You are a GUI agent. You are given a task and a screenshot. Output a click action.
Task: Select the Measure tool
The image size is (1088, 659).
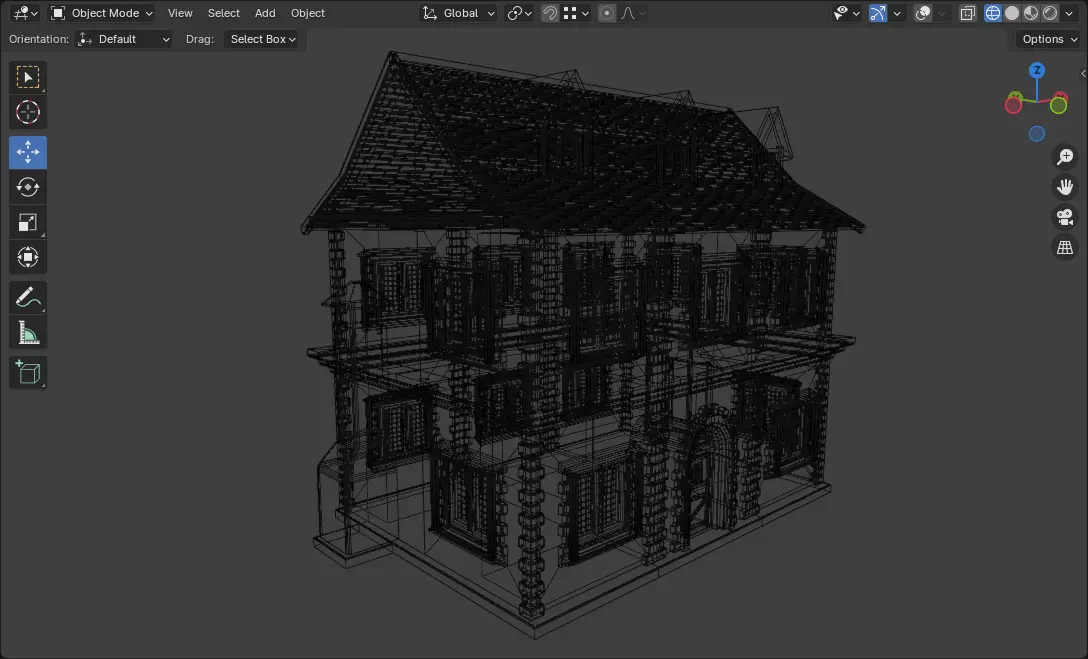click(x=28, y=333)
